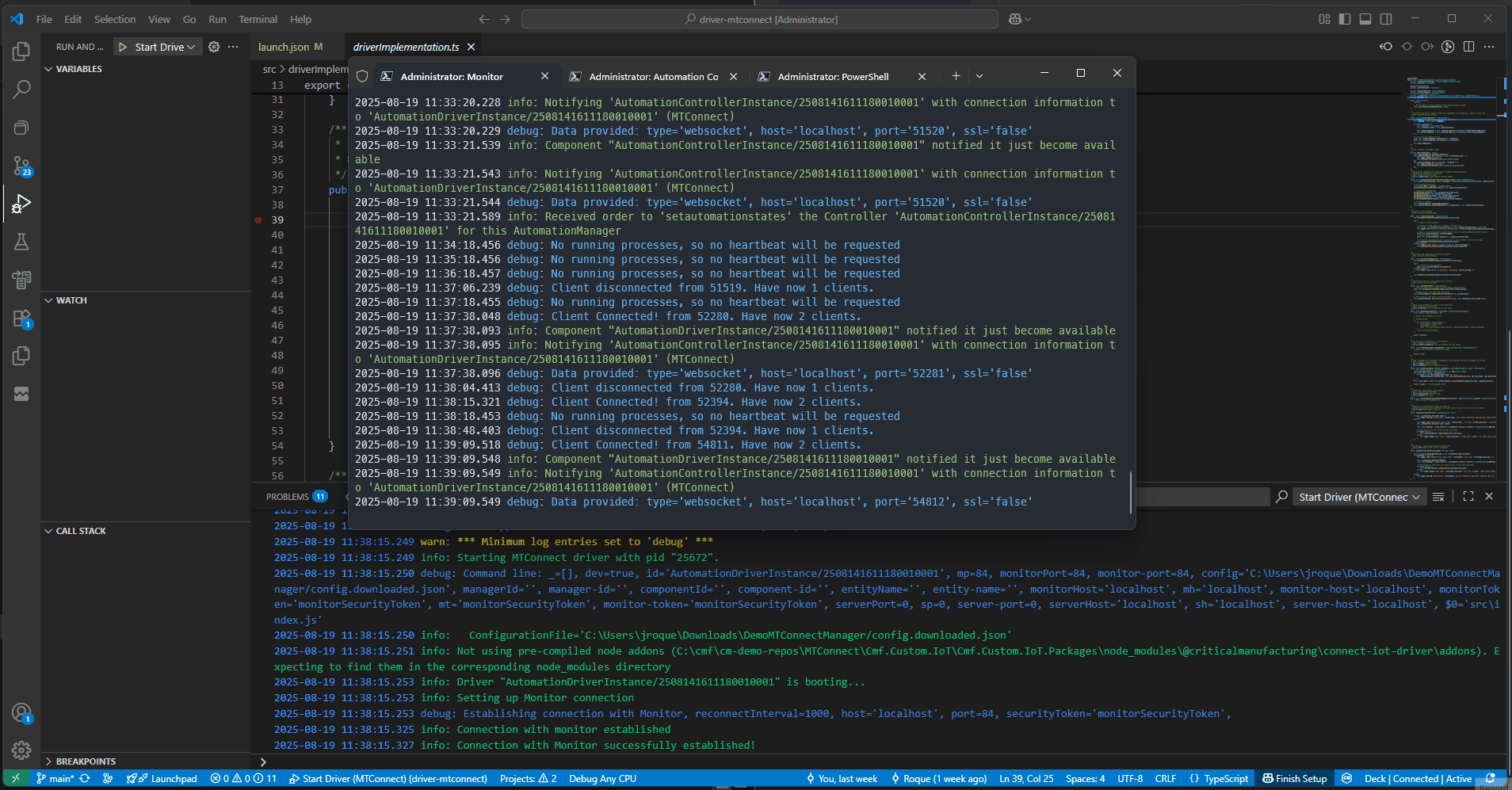The image size is (1512, 790).
Task: Open the Testing flask view
Action: (x=21, y=242)
